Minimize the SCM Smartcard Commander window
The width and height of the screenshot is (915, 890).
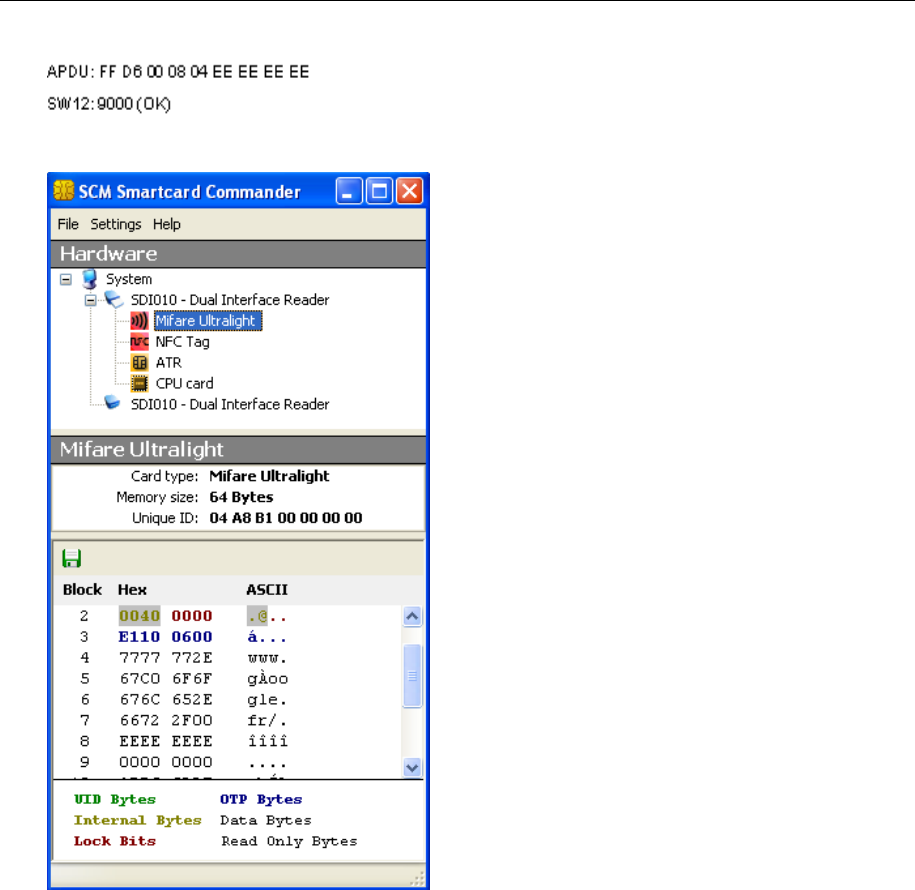click(x=349, y=191)
